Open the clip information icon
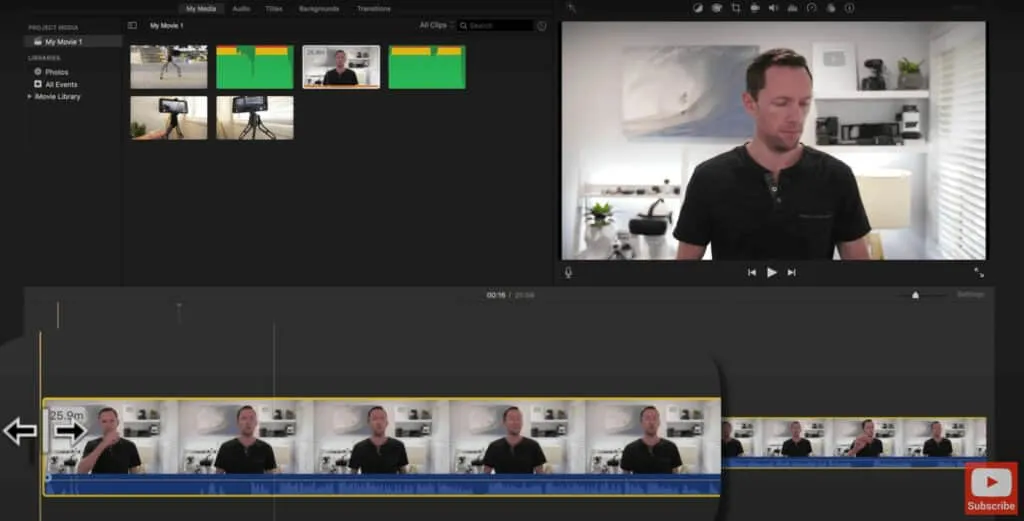 pyautogui.click(x=849, y=8)
